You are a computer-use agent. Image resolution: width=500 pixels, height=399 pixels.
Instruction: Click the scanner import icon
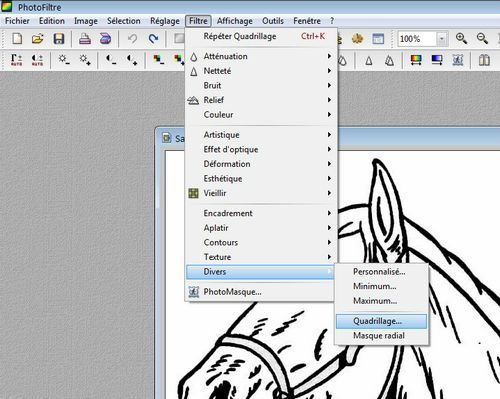[x=105, y=39]
